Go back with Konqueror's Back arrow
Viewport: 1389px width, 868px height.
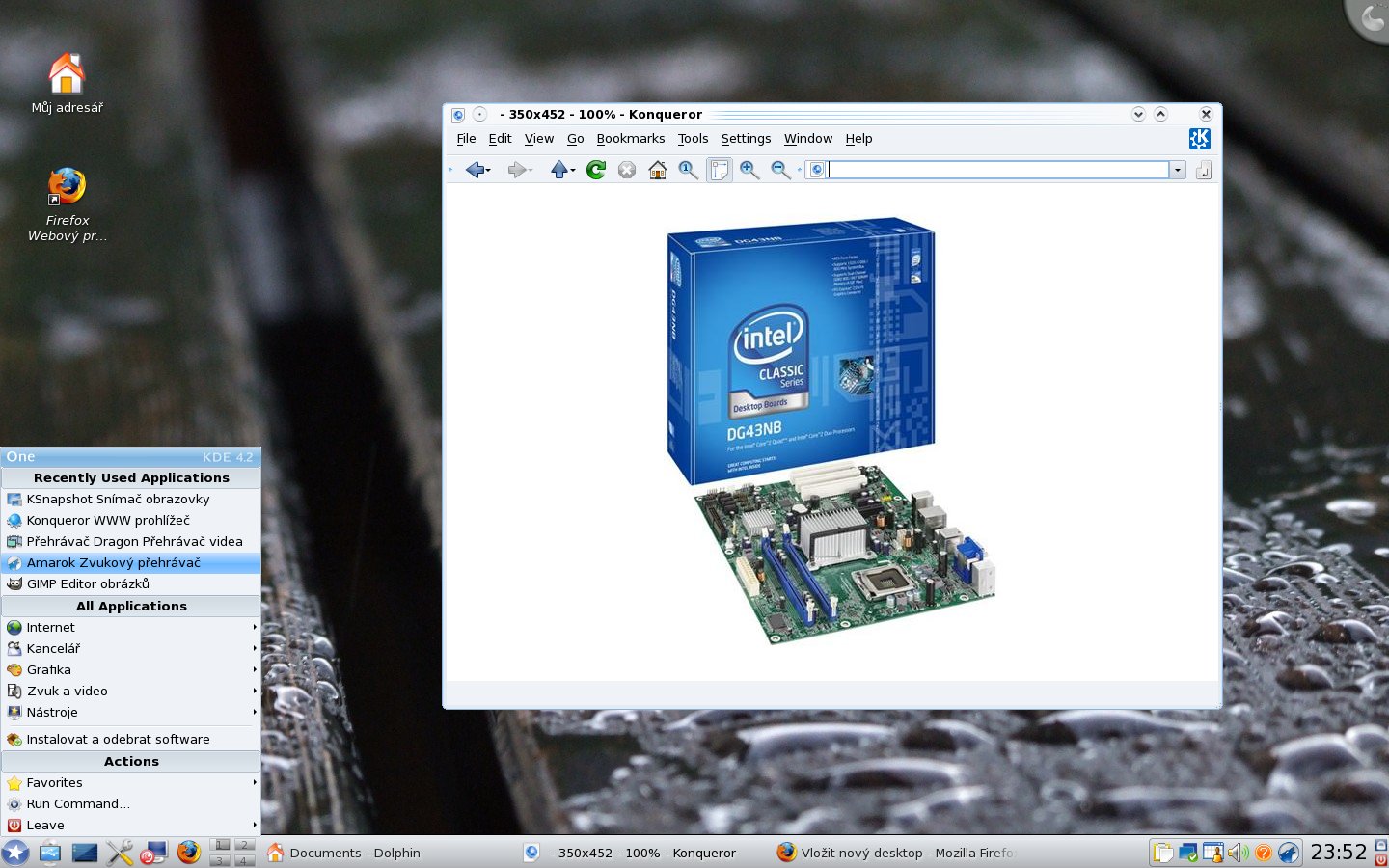pos(475,170)
